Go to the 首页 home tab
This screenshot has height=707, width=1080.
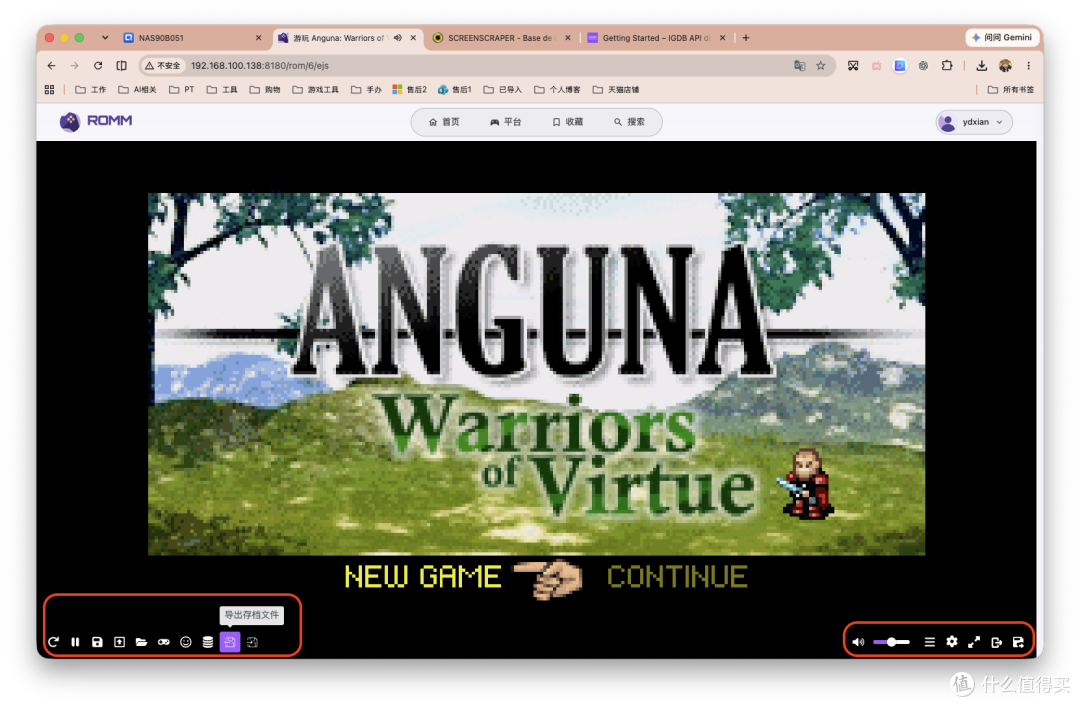tap(444, 122)
